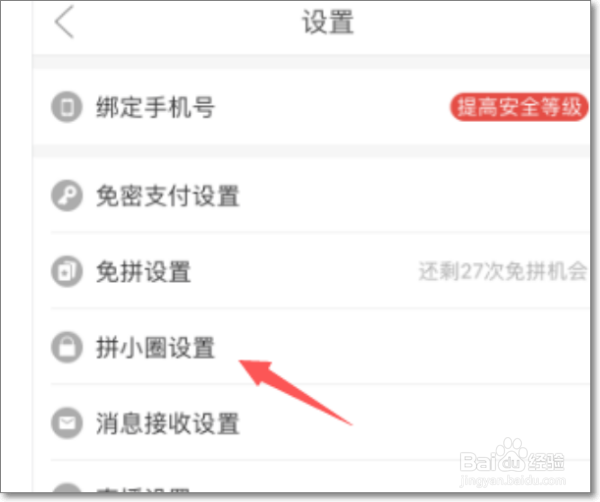Open 拼小圈设置
This screenshot has width=600, height=502.
(x=311, y=346)
